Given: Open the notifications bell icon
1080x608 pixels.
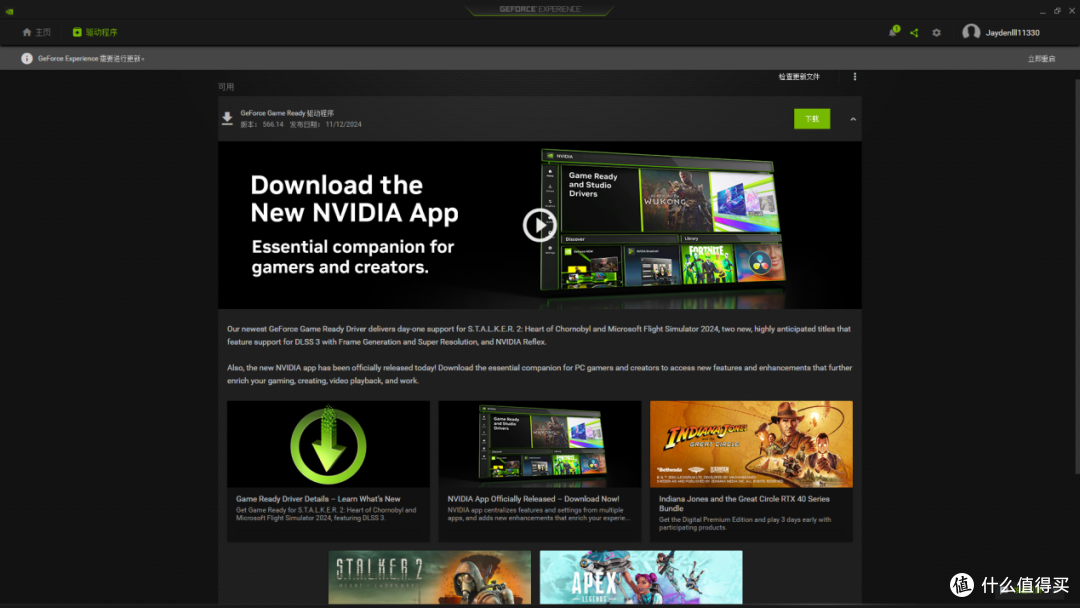Looking at the screenshot, I should [x=893, y=32].
